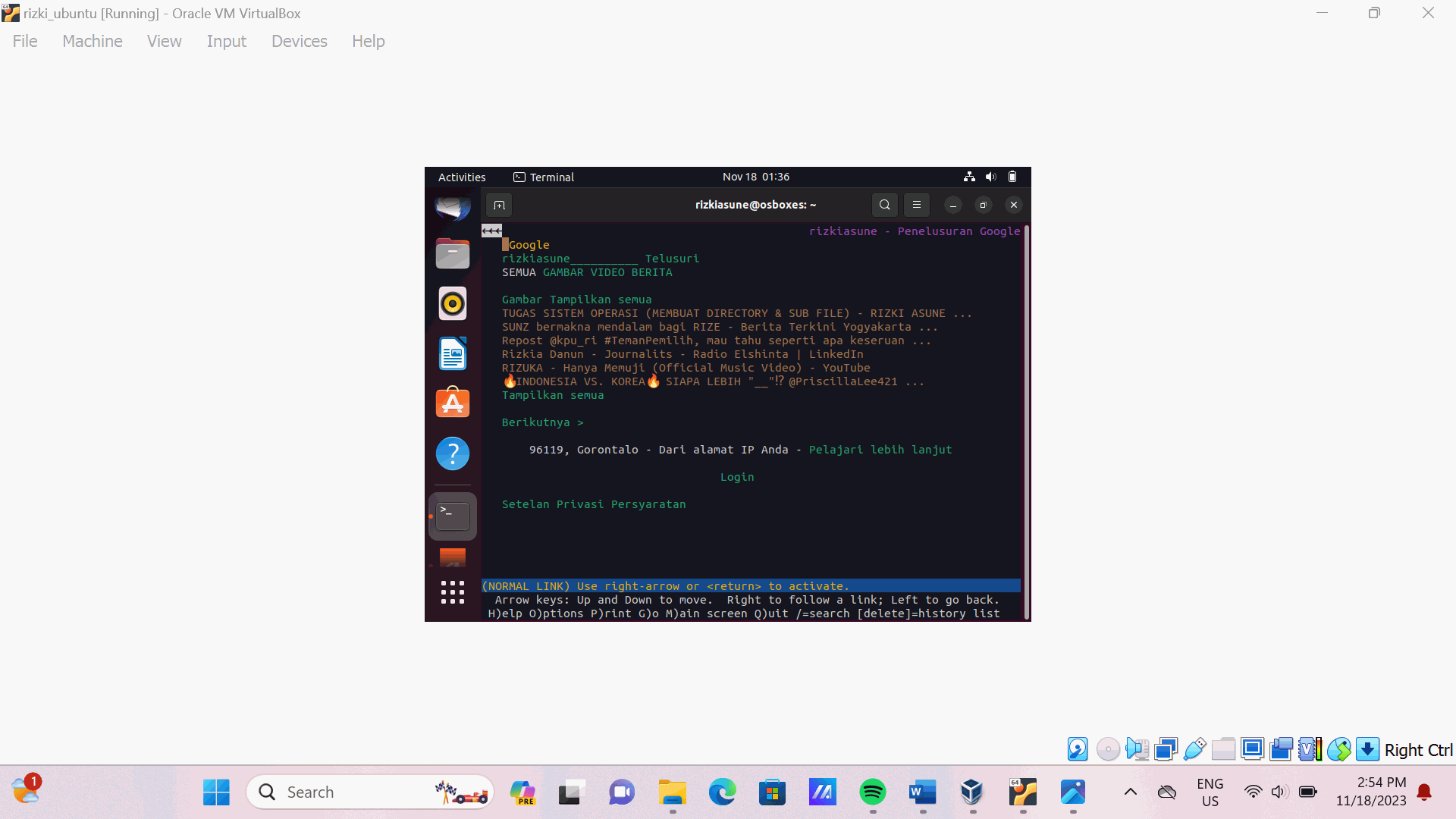
Task: Show hidden icons tray chevron
Action: [1130, 792]
